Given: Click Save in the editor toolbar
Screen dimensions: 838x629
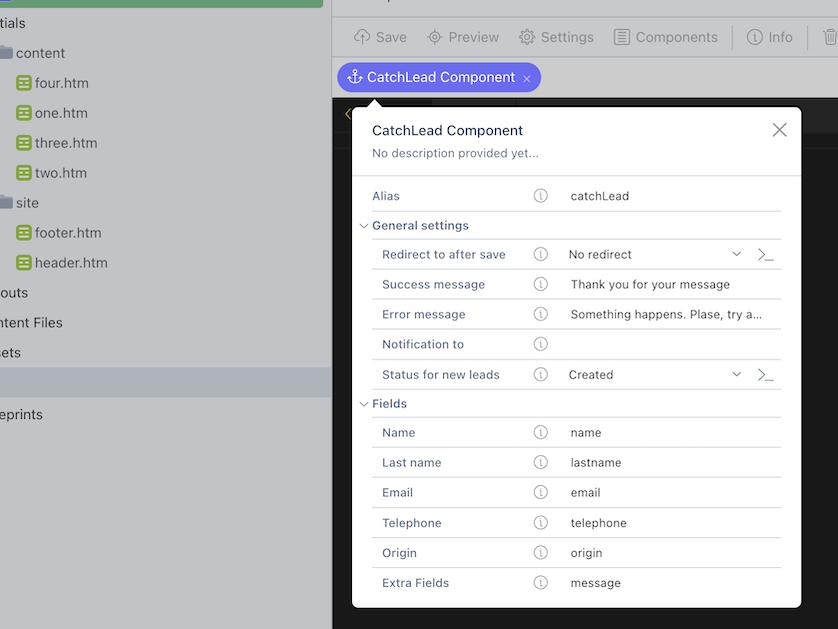Looking at the screenshot, I should [380, 37].
